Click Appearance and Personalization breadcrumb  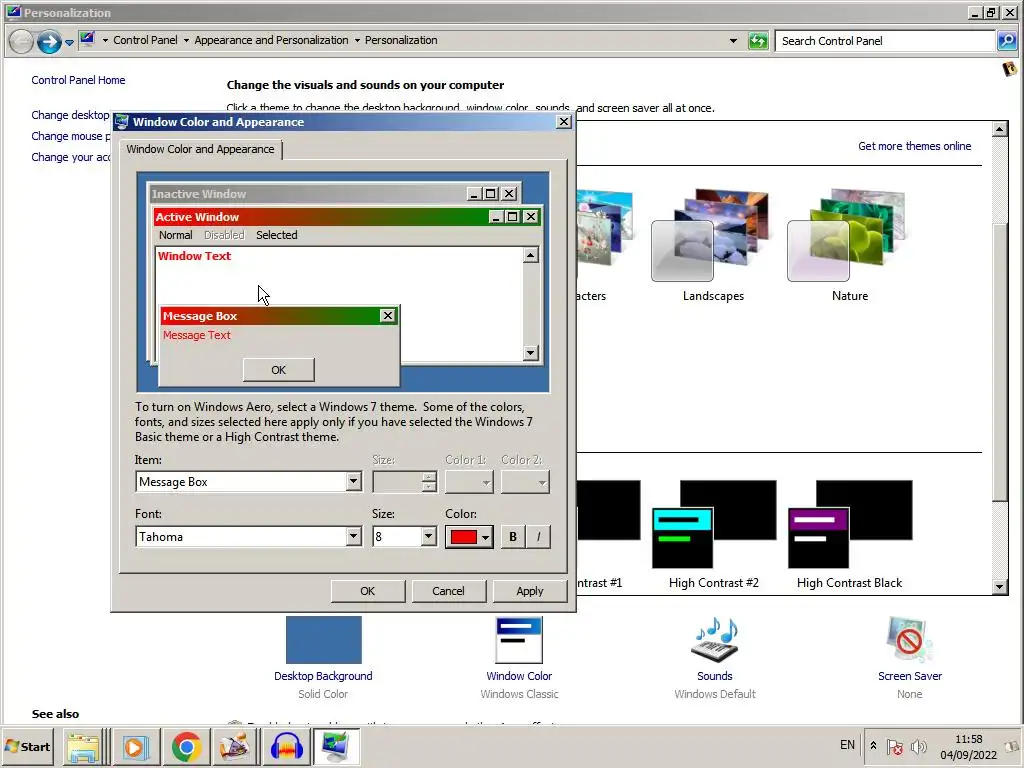271,40
